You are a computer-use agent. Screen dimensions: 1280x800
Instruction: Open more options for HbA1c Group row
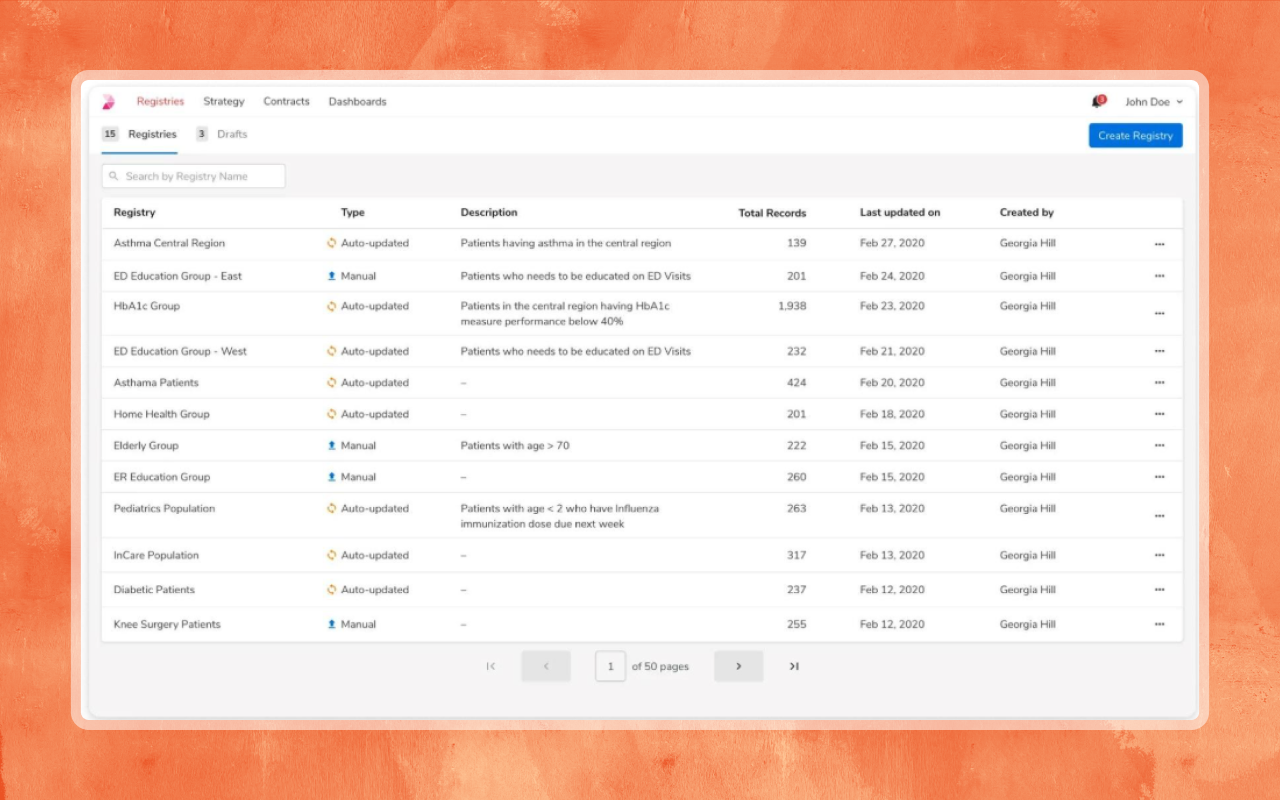(x=1159, y=314)
